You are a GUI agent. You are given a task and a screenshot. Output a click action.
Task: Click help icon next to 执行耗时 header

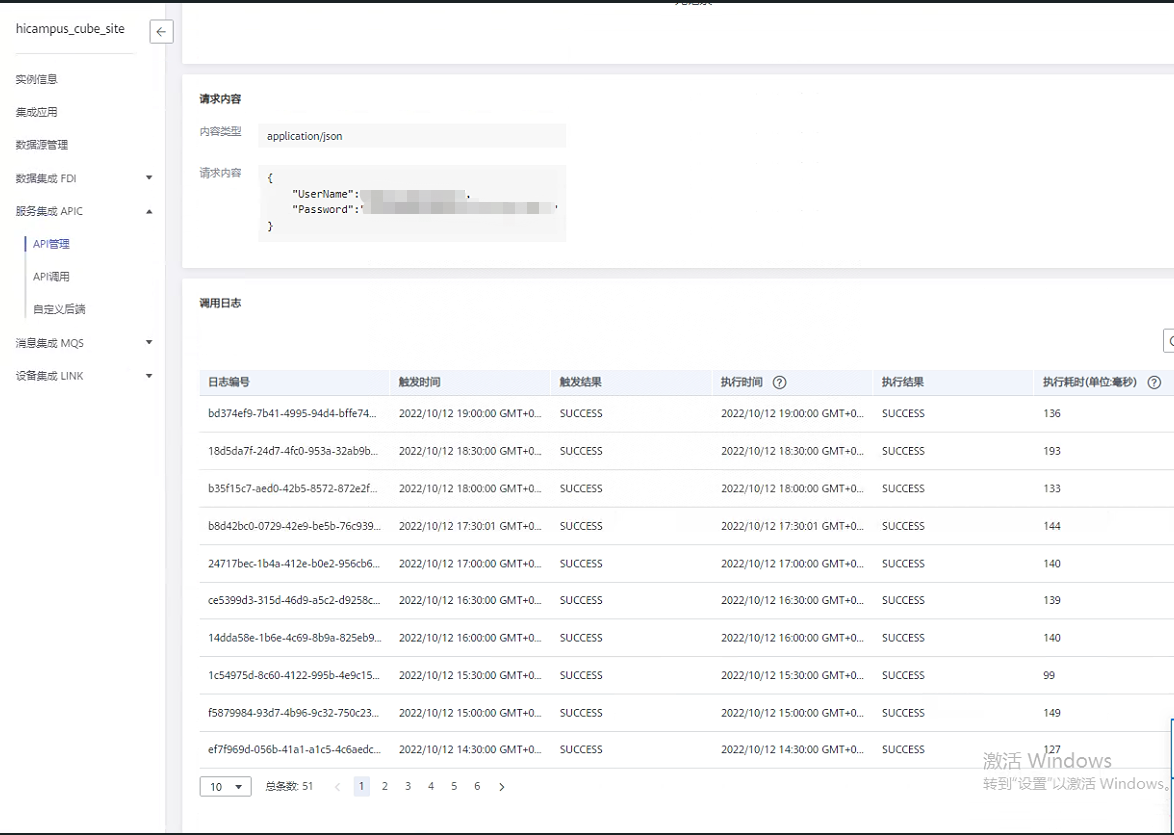tap(1154, 382)
